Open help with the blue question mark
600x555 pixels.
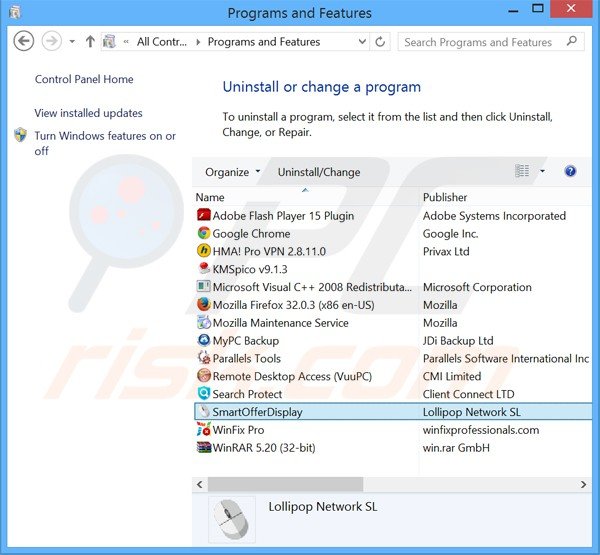(x=570, y=171)
